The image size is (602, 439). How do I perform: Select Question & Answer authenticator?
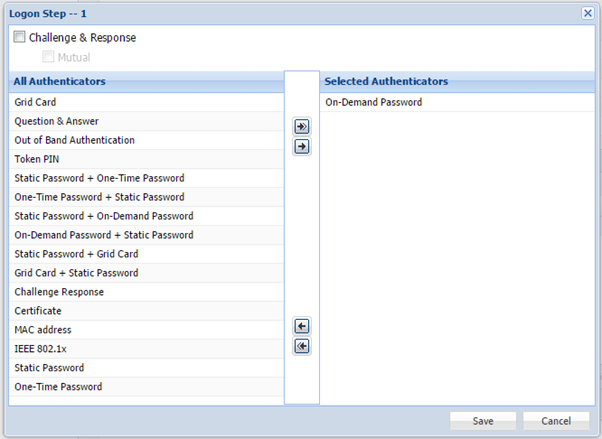(56, 121)
